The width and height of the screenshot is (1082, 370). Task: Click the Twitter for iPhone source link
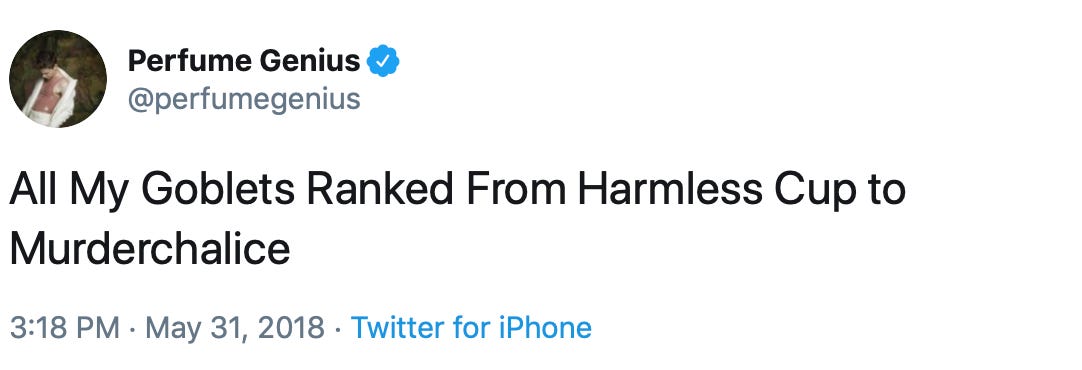471,327
